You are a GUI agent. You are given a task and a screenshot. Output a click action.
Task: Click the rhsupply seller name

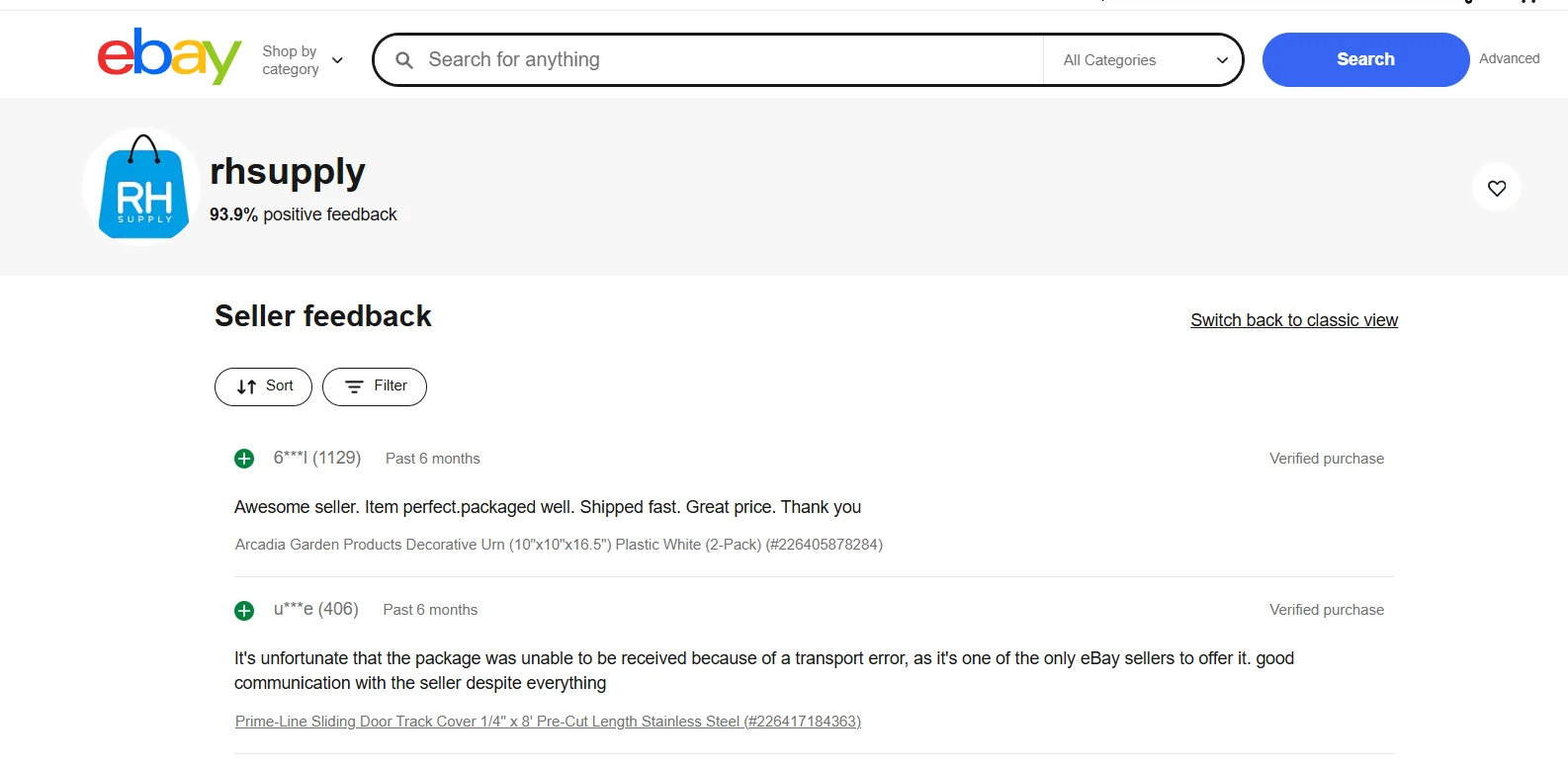click(x=288, y=172)
